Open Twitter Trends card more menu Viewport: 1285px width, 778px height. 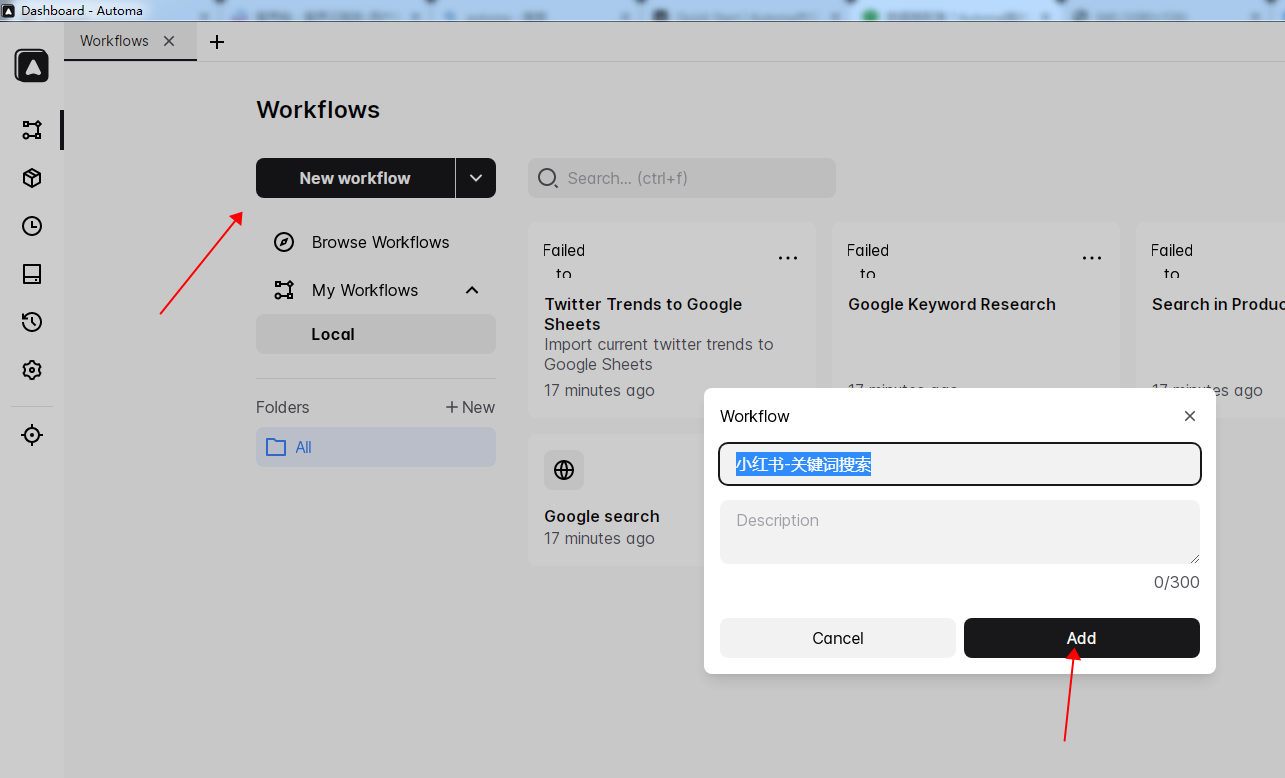(788, 258)
